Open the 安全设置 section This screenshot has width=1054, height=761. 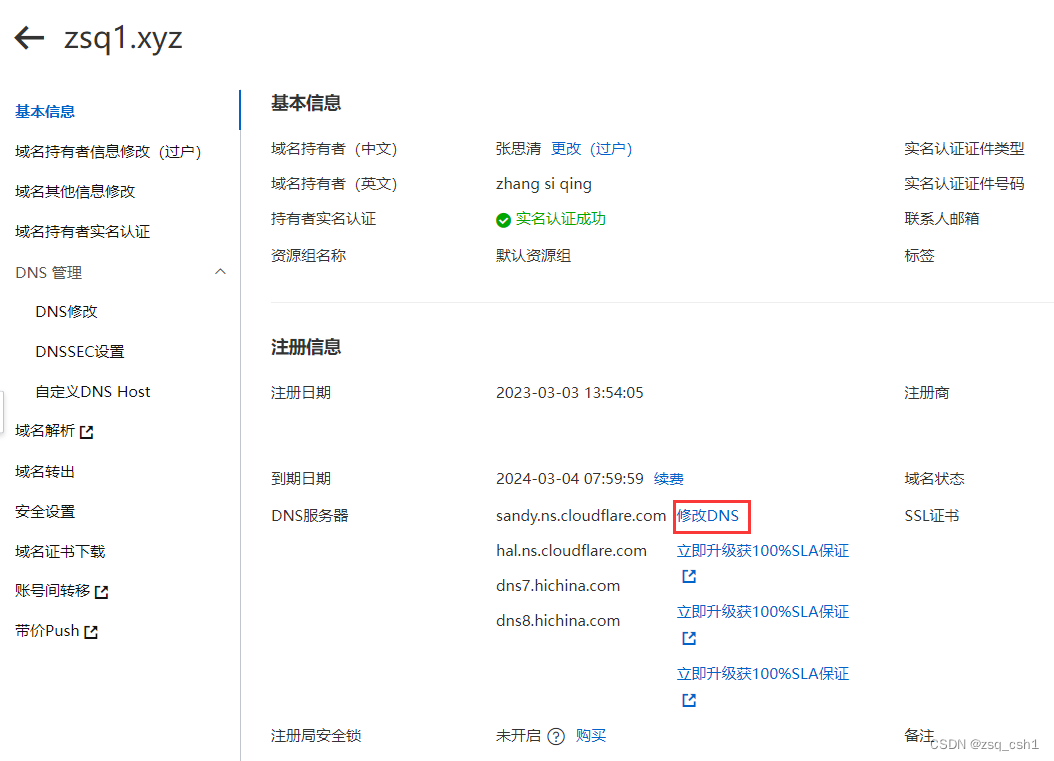(44, 510)
